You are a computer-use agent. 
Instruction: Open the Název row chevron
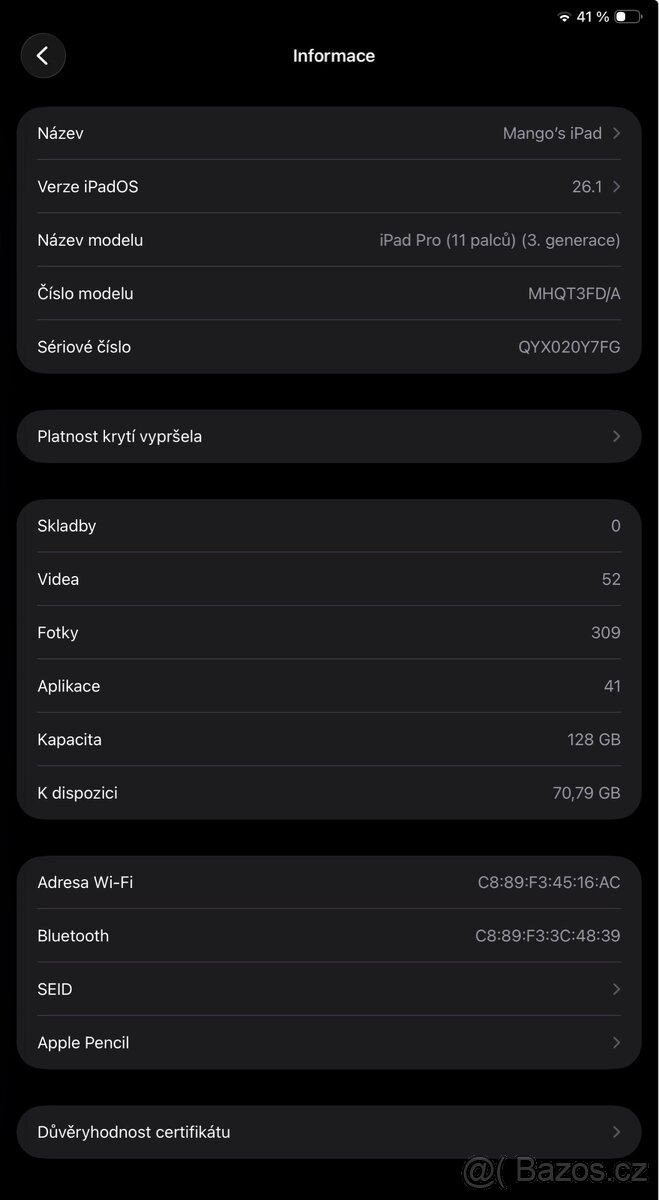coord(617,133)
